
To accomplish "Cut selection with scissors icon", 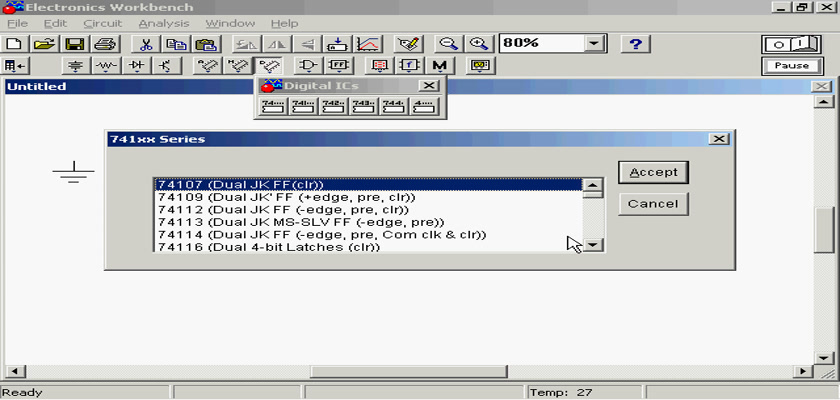I will (x=145, y=43).
